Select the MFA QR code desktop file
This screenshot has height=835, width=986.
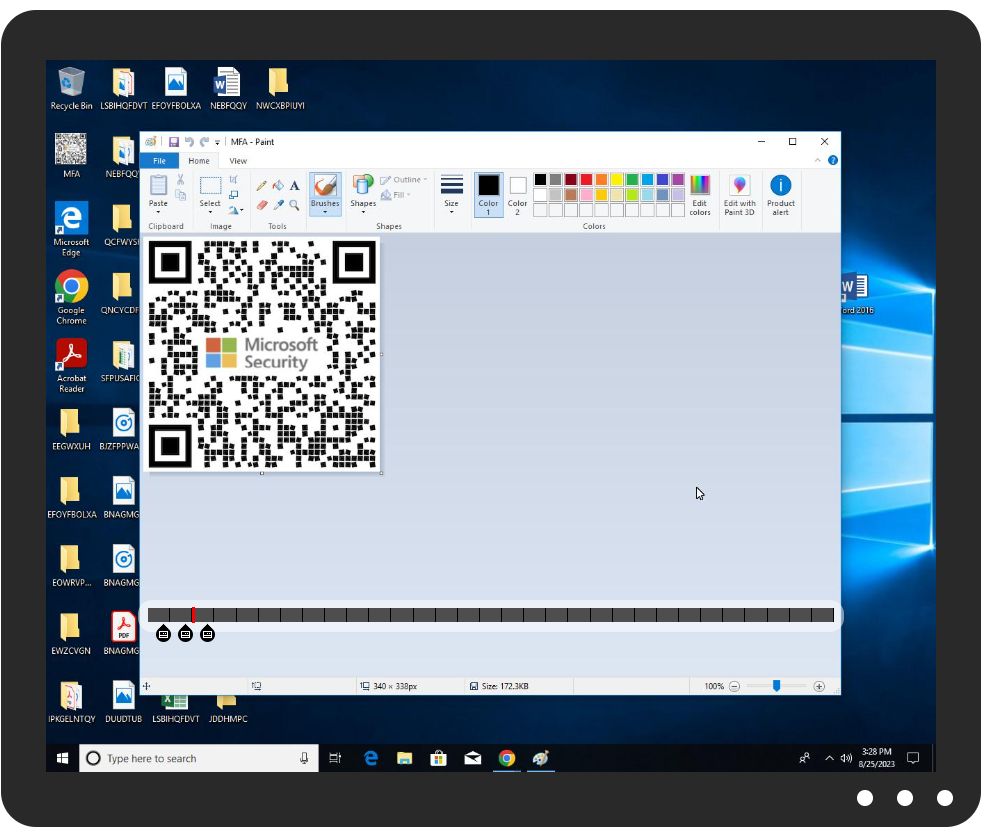[x=71, y=156]
